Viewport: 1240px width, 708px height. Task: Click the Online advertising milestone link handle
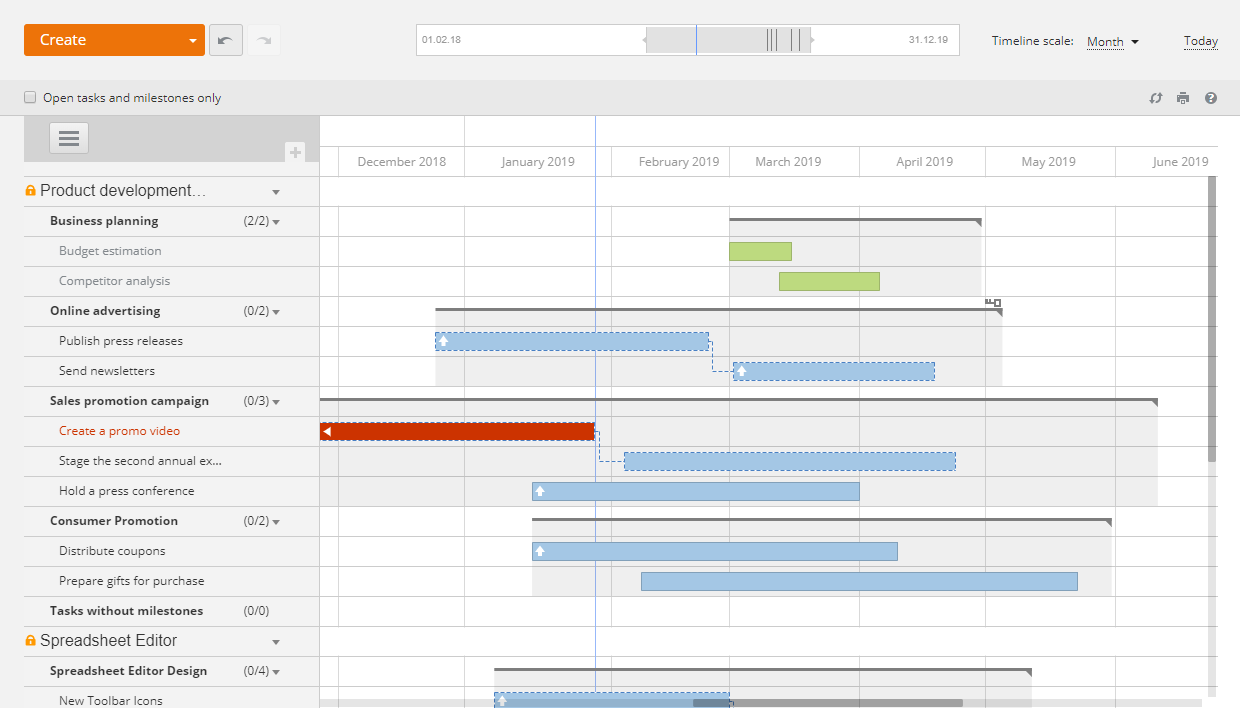[x=993, y=302]
